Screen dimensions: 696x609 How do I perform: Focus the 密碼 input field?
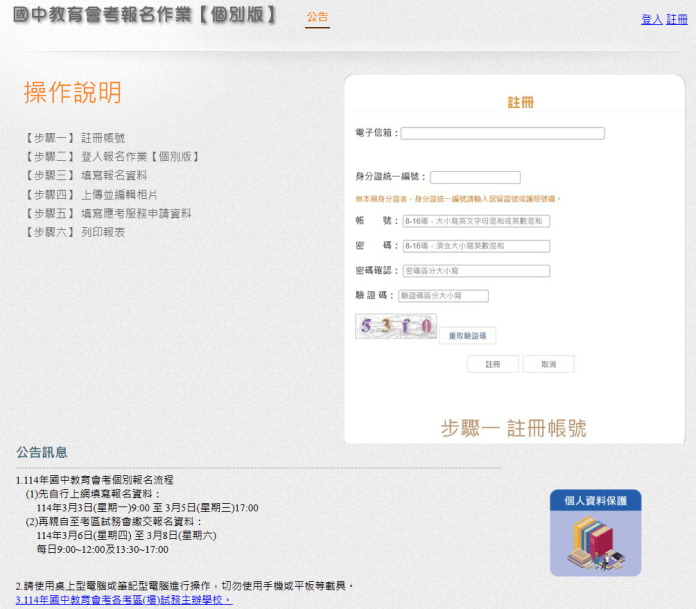(476, 246)
